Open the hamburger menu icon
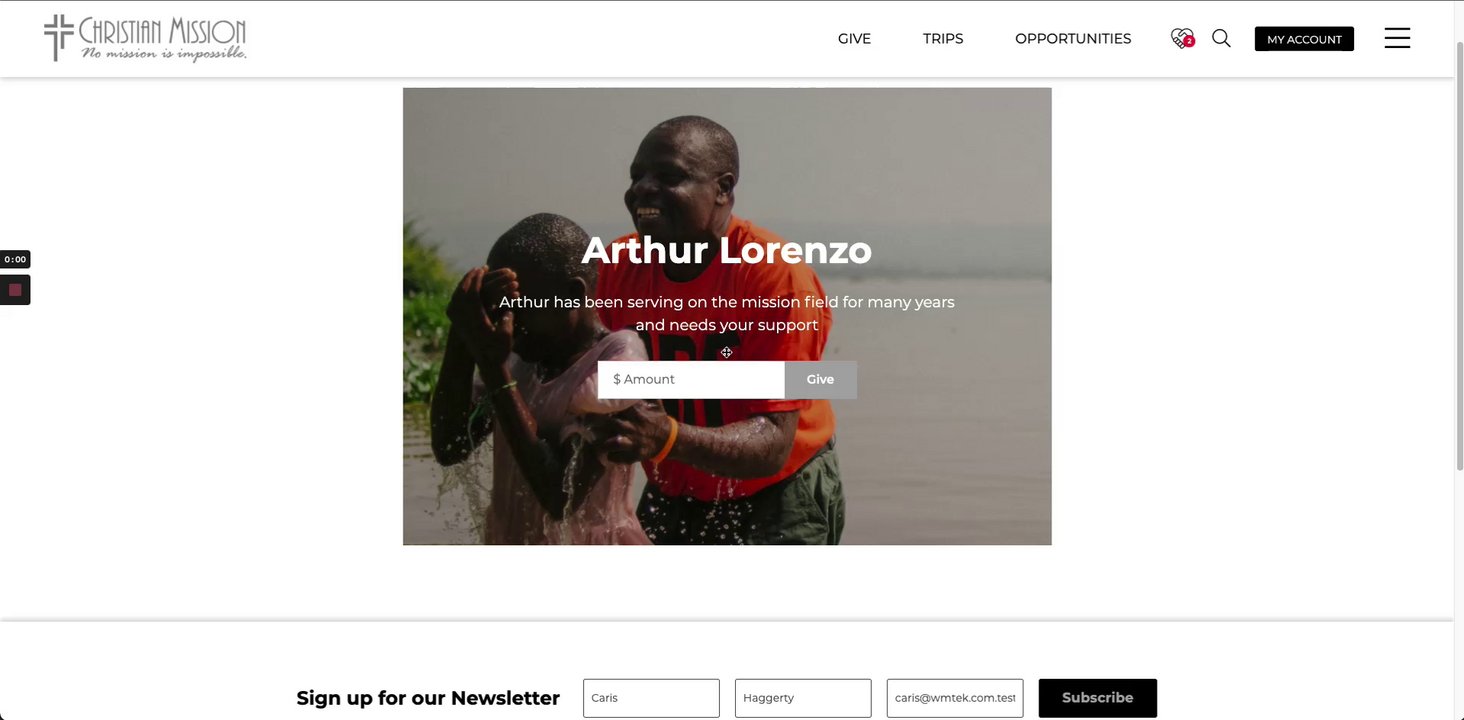Viewport: 1464px width, 720px height. 1397,38
